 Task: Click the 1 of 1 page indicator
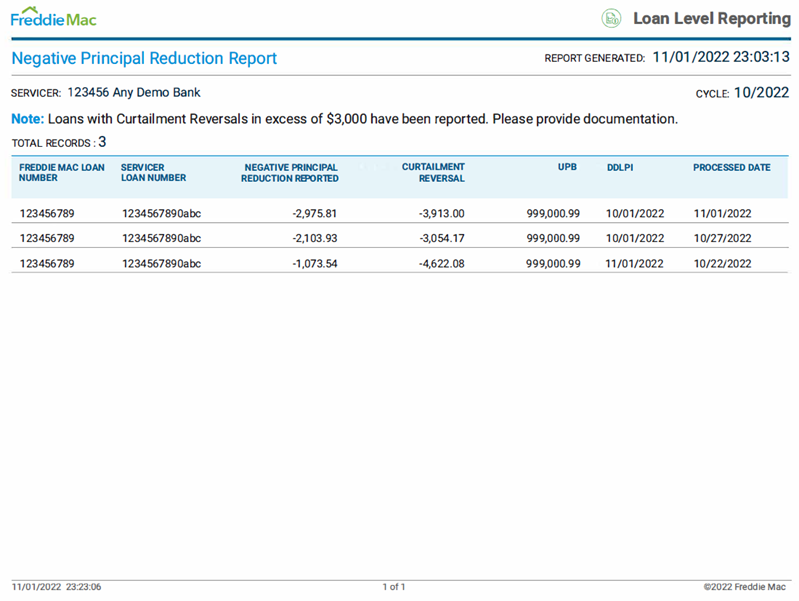tap(394, 587)
